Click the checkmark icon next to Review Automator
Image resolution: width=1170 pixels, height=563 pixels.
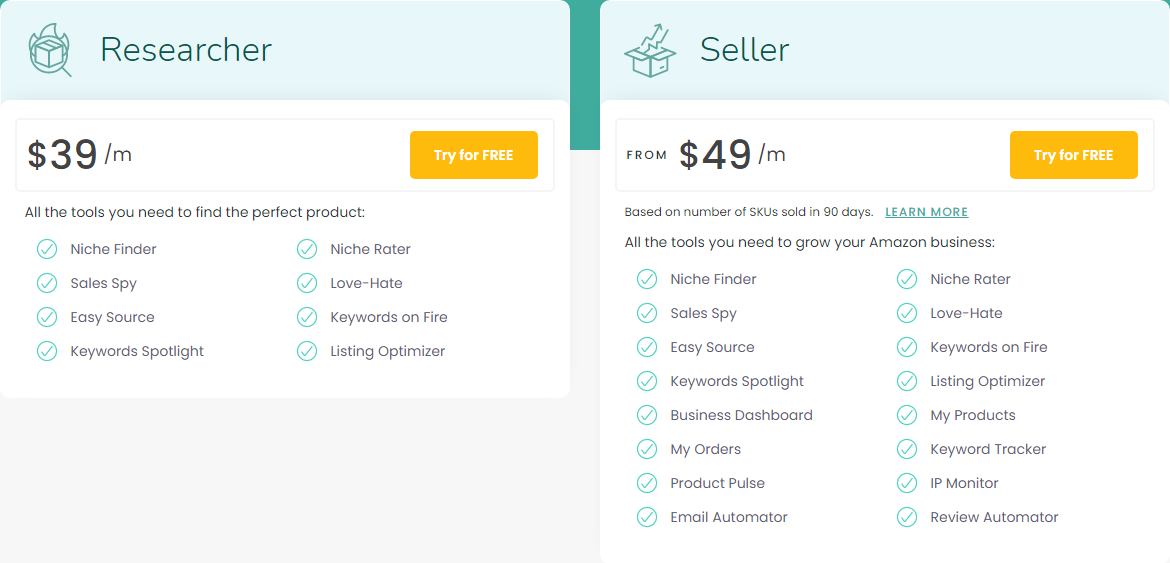coord(907,517)
